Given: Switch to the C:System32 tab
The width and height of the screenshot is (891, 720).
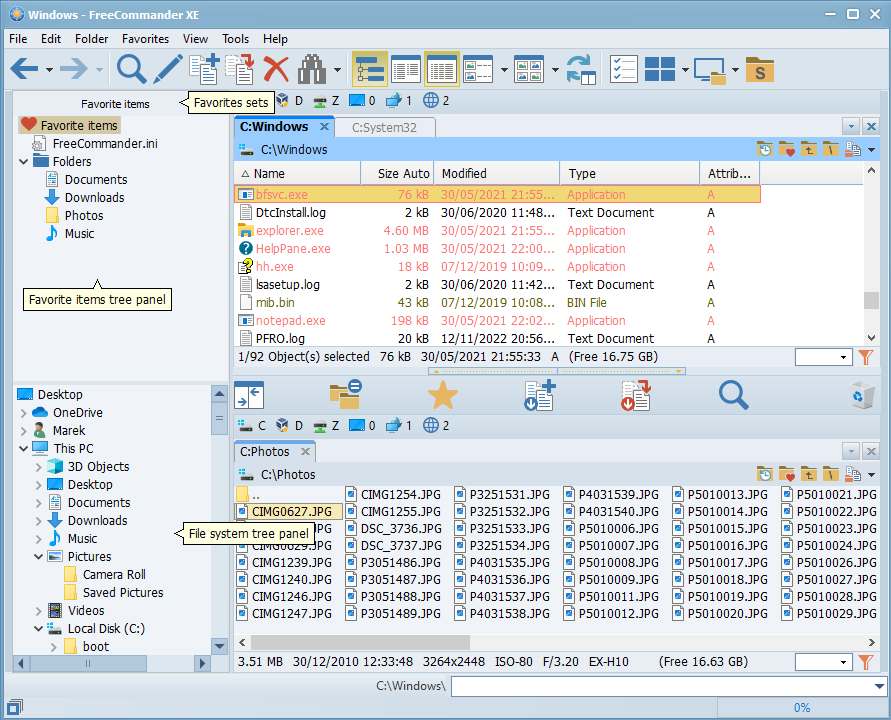Looking at the screenshot, I should 385,128.
